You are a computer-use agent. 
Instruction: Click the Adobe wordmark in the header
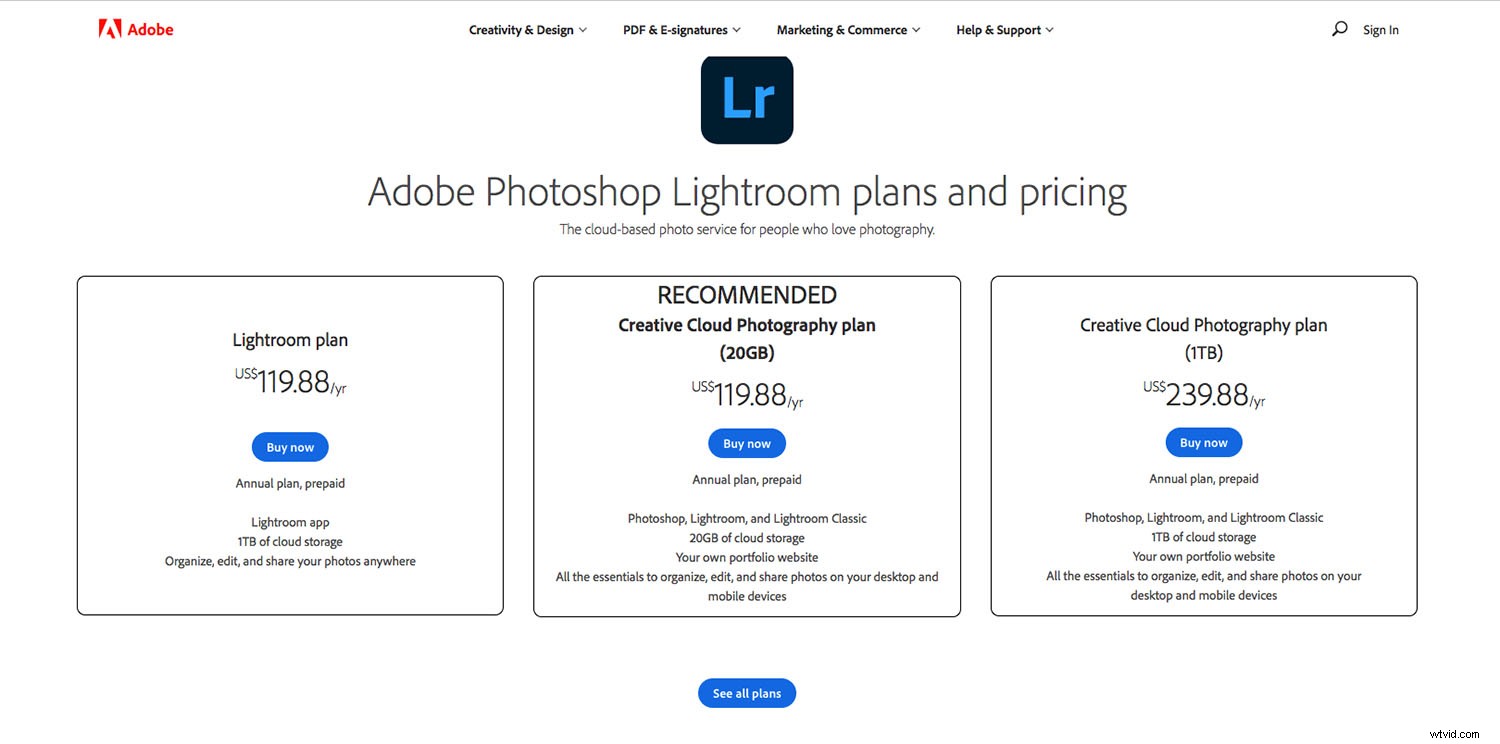pyautogui.click(x=152, y=29)
